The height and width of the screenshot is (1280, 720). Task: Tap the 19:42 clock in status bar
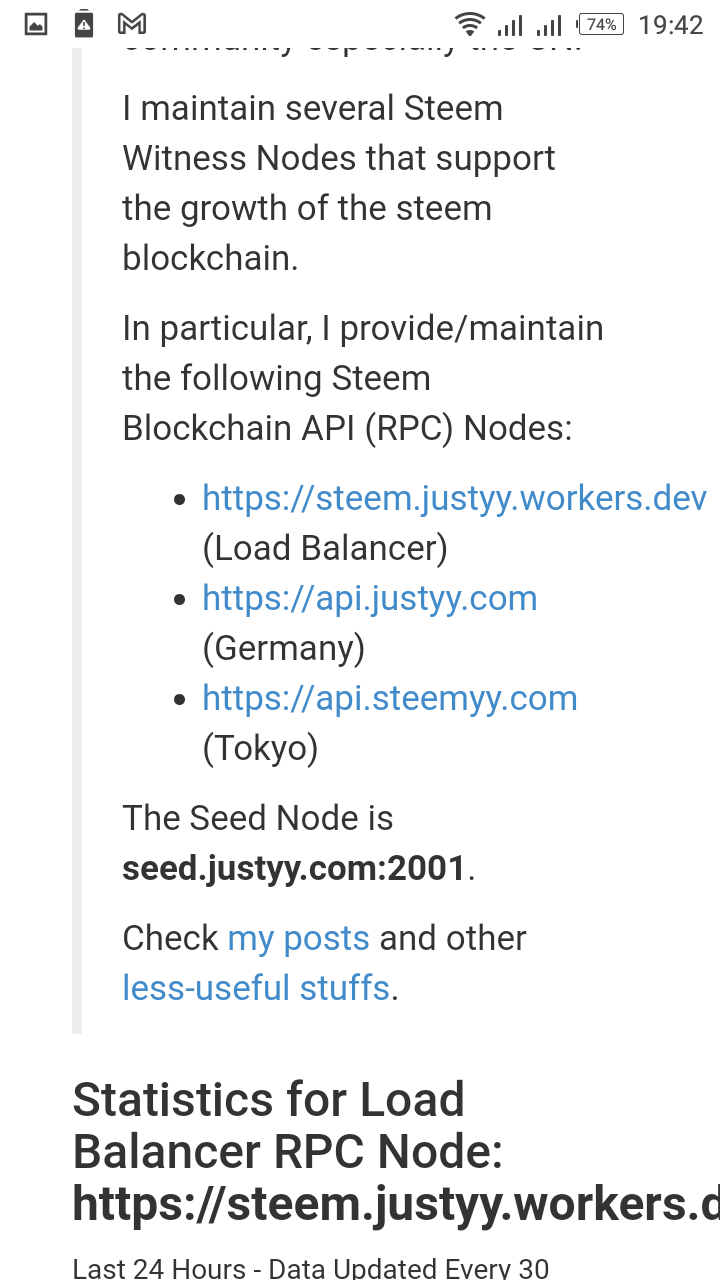tap(670, 24)
